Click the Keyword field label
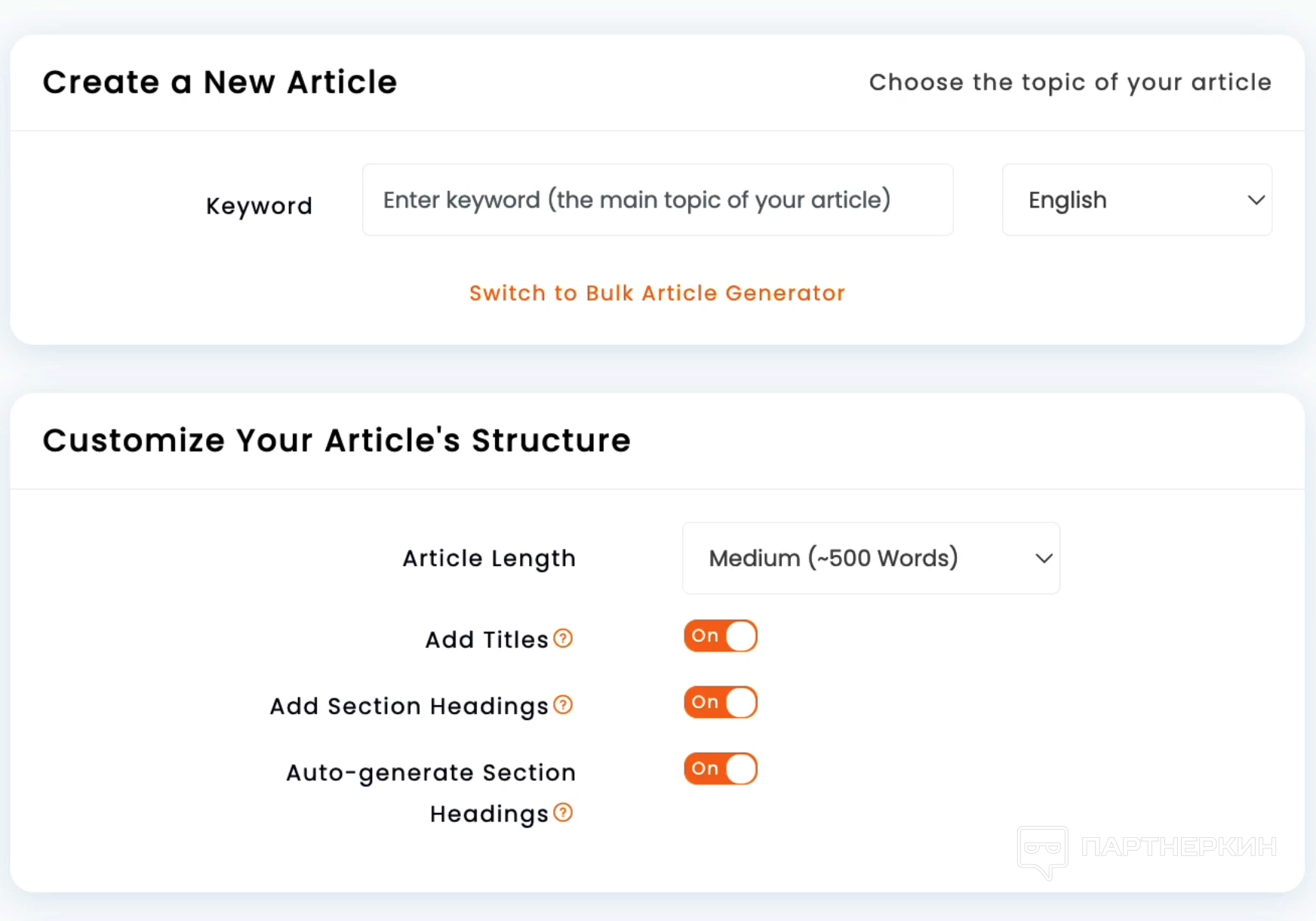The height and width of the screenshot is (921, 1316). coord(259,205)
